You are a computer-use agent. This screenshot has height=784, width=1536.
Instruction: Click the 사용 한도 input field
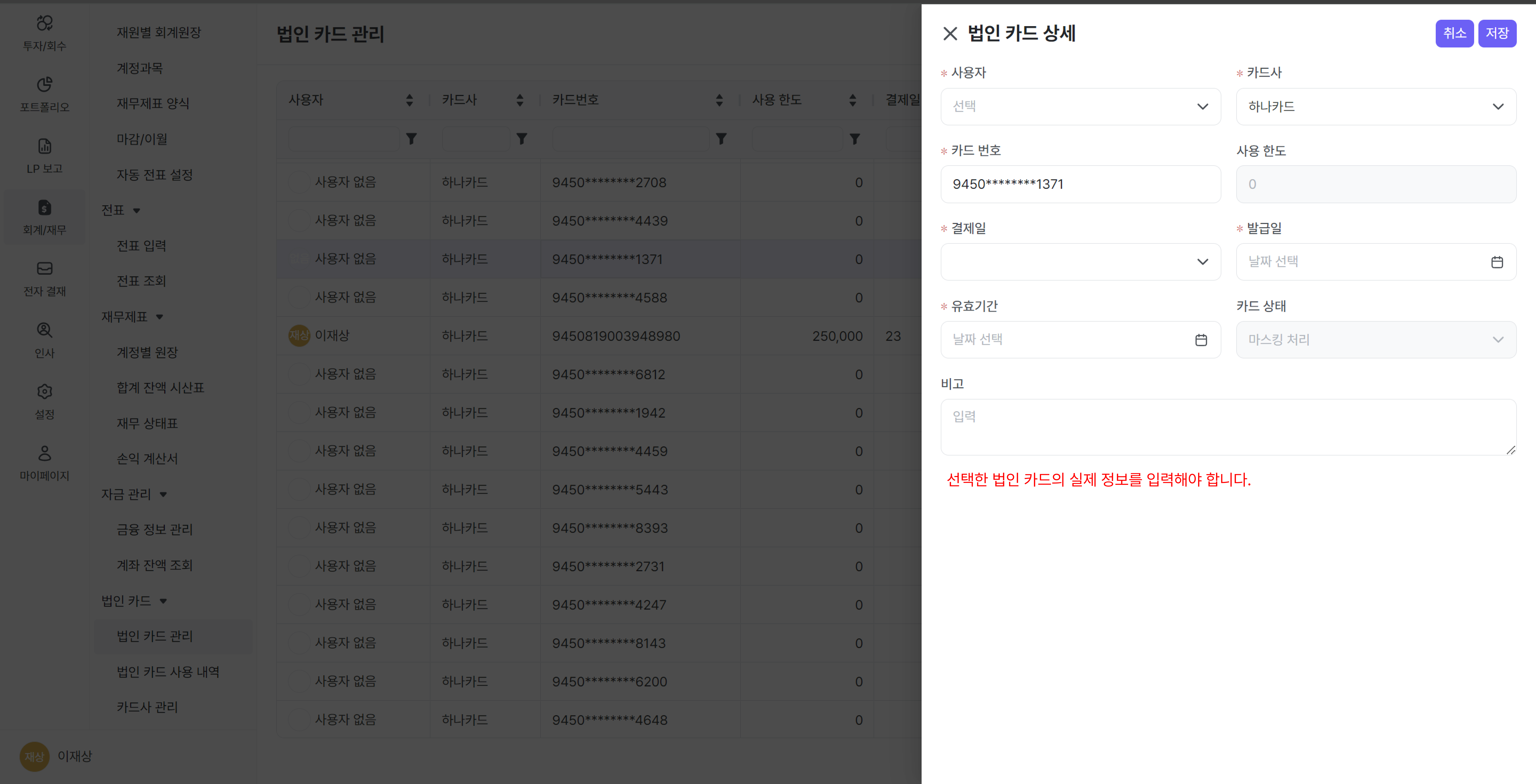(x=1376, y=184)
